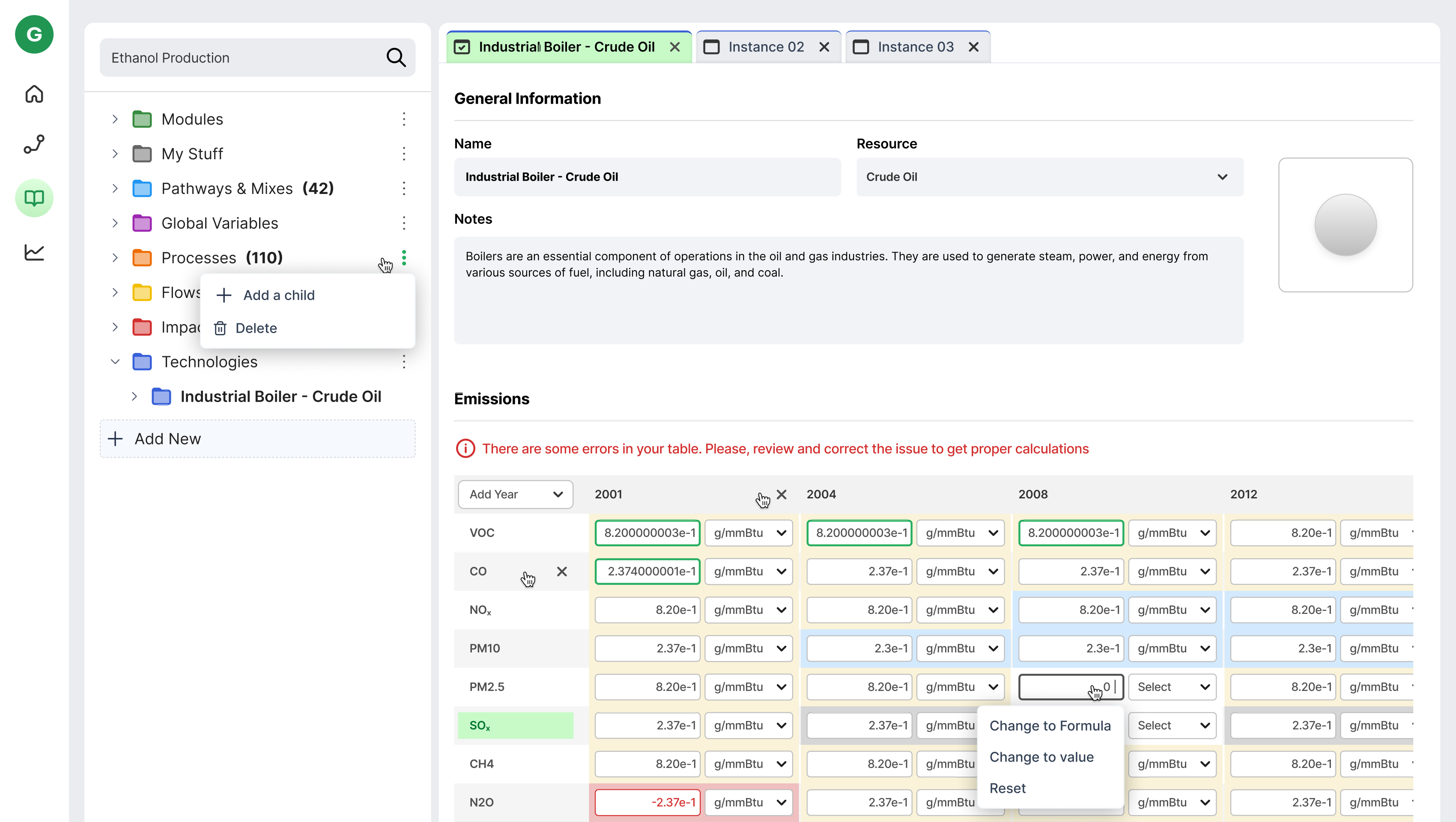
Task: Click the Pathways & Mixes blue folder icon
Action: coord(142,188)
